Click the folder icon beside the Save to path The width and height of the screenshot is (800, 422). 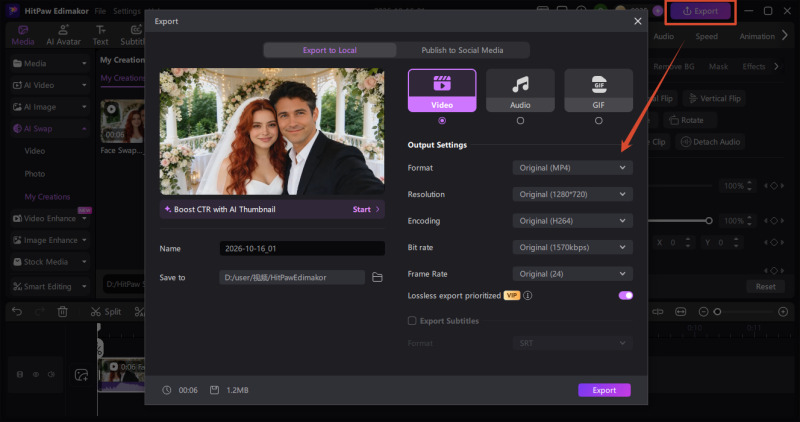[x=377, y=277]
